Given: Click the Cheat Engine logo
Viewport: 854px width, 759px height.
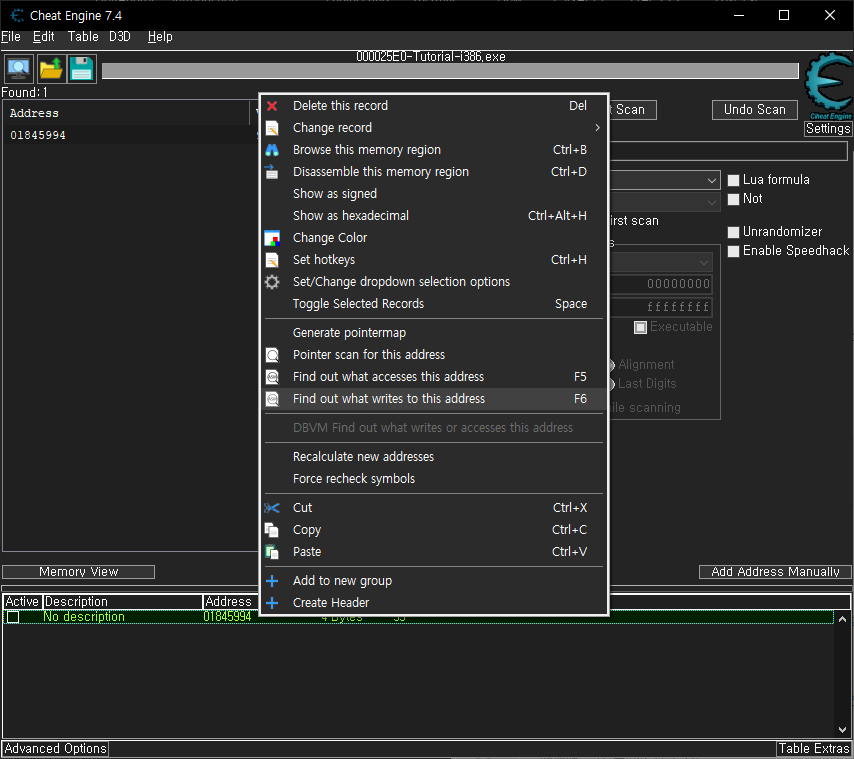Looking at the screenshot, I should pos(829,84).
